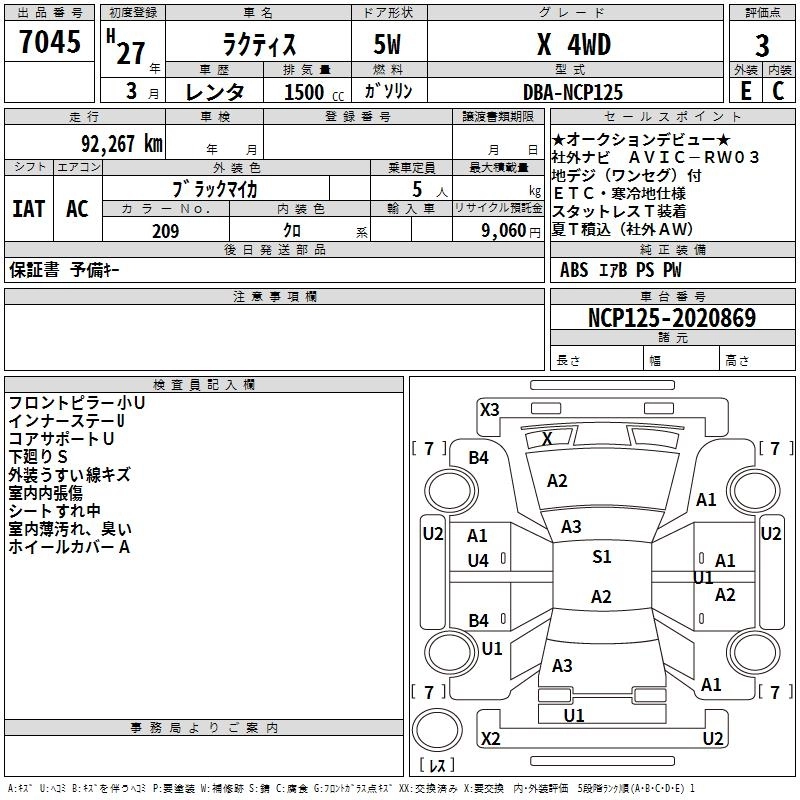
Task: Click the U4 dent mark on door
Action: click(478, 561)
